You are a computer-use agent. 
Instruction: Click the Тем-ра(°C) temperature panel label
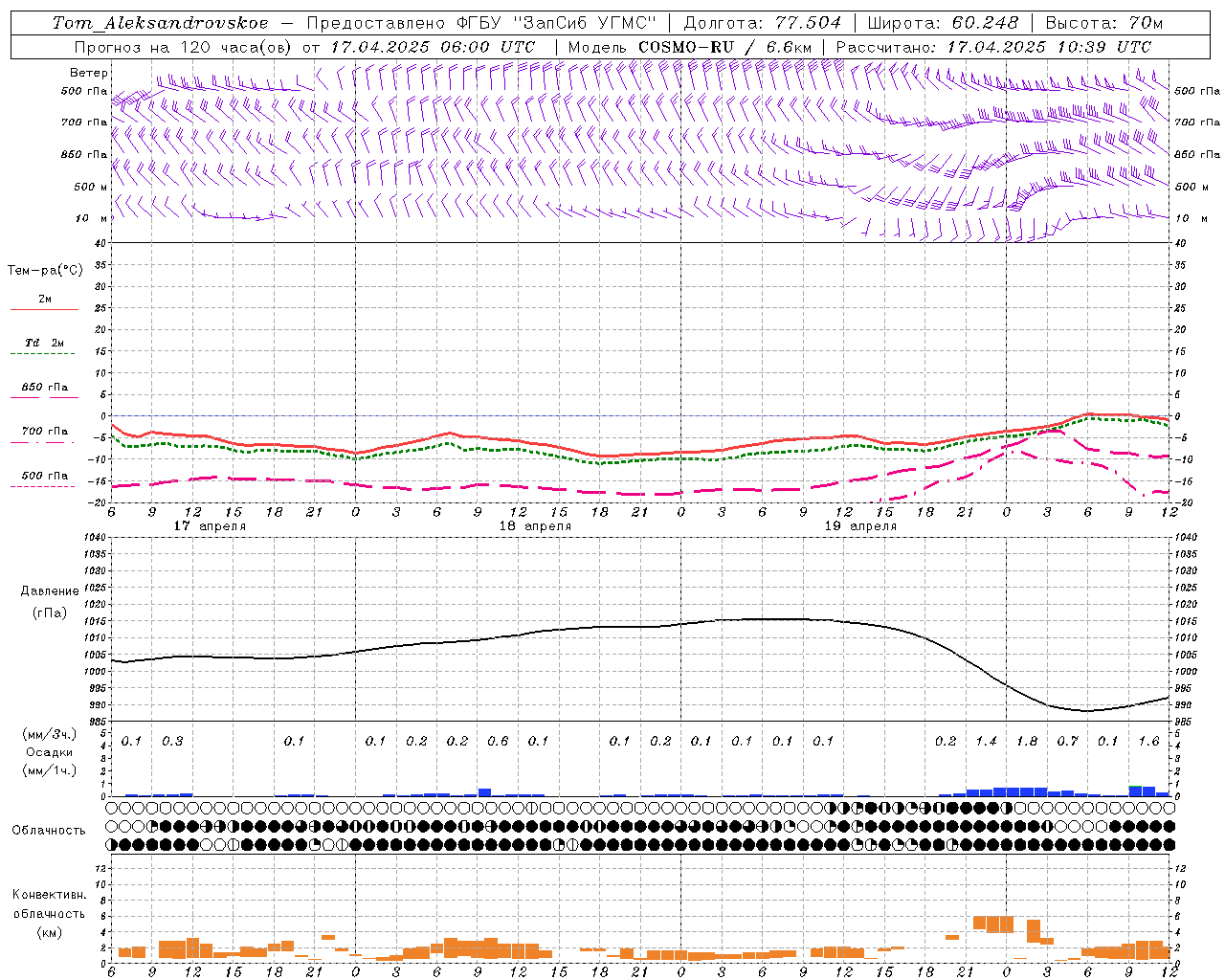(45, 271)
